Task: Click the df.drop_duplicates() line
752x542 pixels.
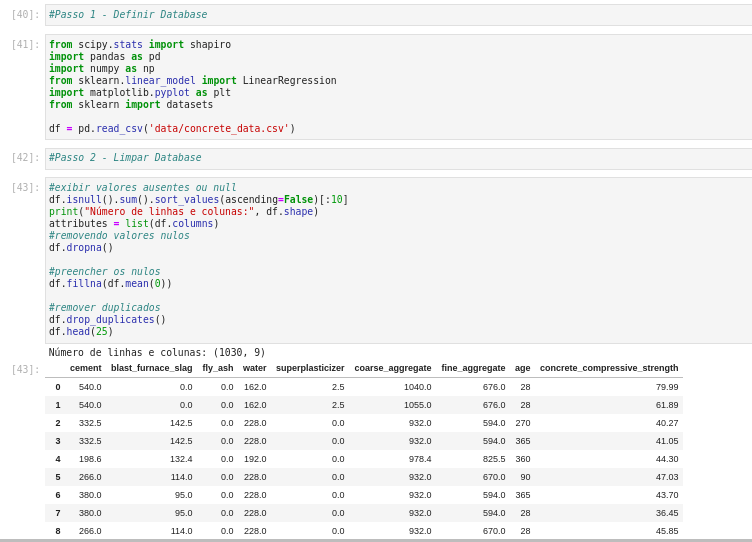Action: tap(107, 319)
